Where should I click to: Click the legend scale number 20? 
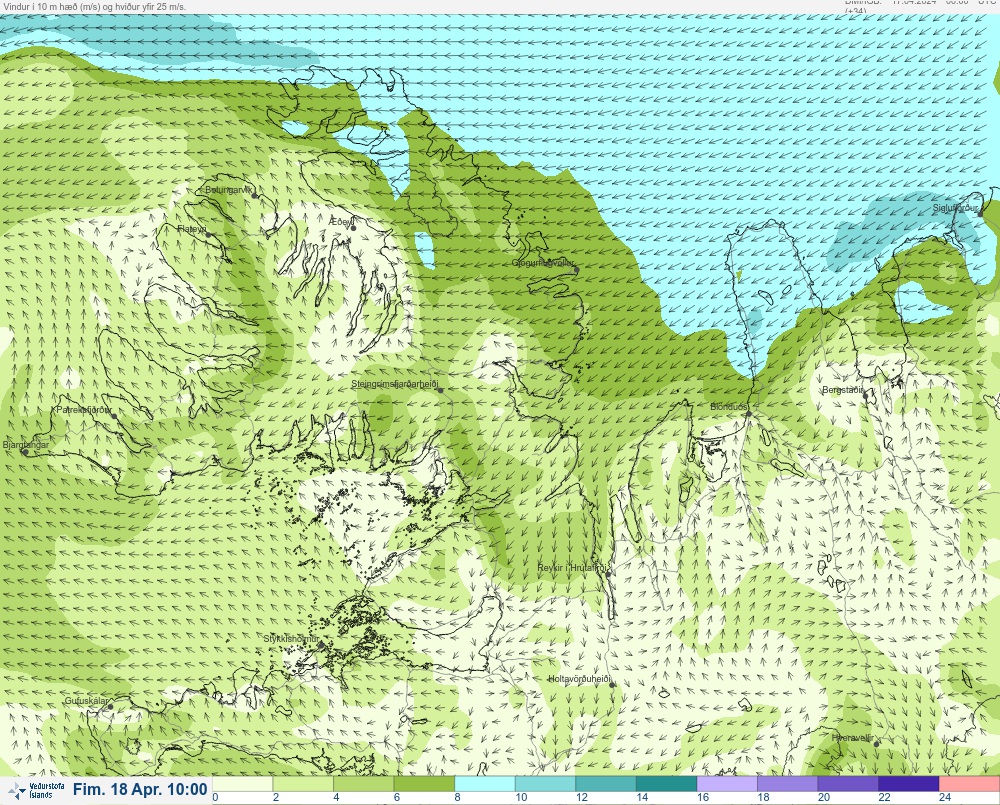[x=824, y=797]
